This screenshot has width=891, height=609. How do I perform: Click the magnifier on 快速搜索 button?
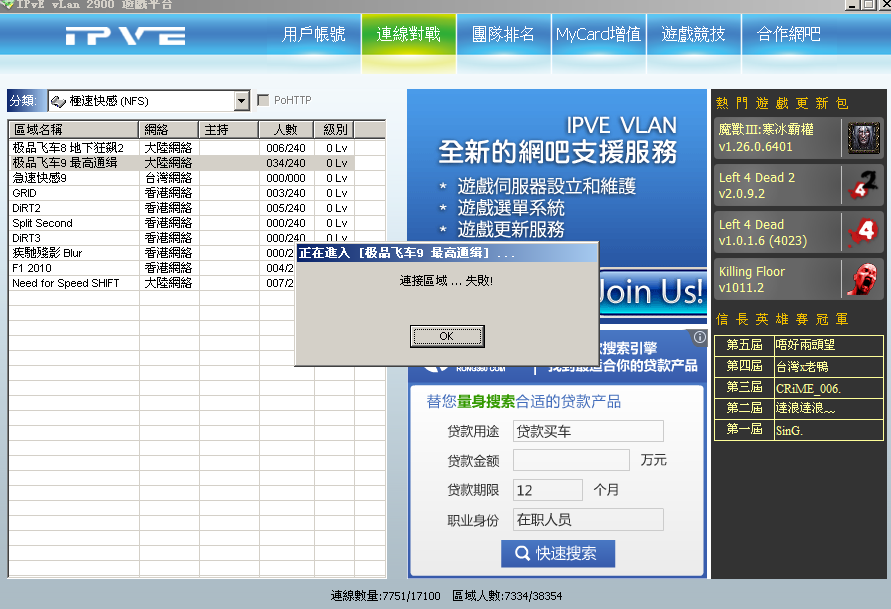tap(522, 554)
